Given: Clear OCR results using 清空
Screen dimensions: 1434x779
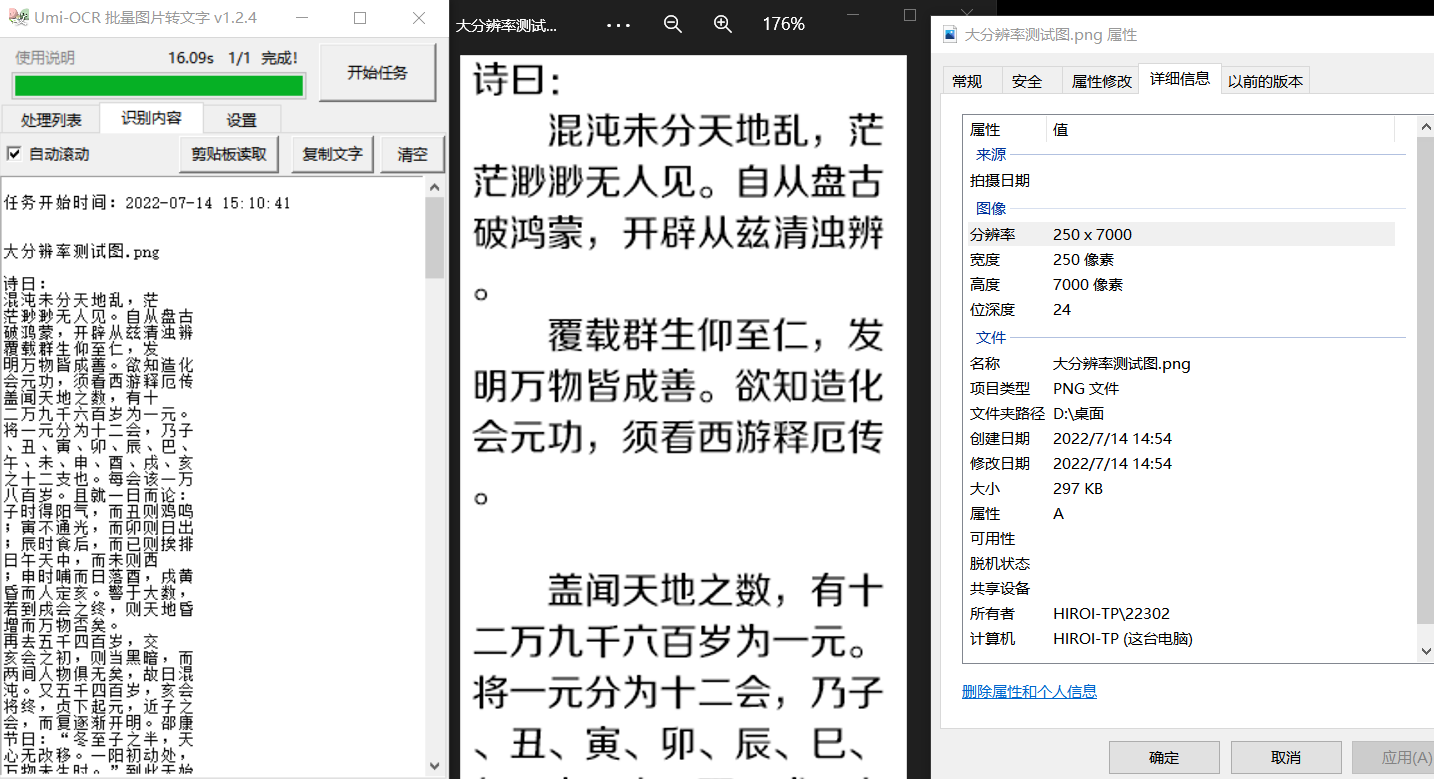Looking at the screenshot, I should click(411, 154).
